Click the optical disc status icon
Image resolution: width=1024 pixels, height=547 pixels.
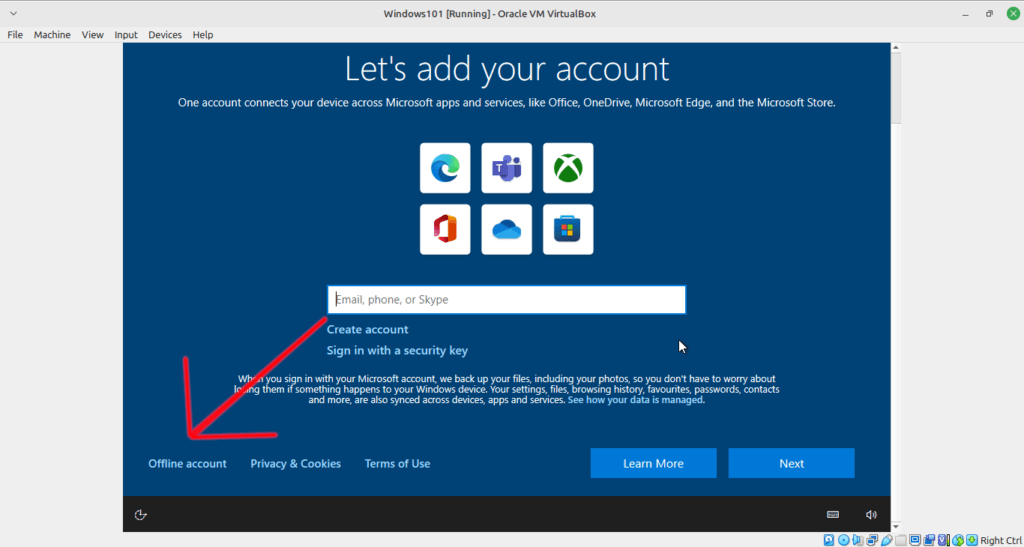click(x=844, y=540)
